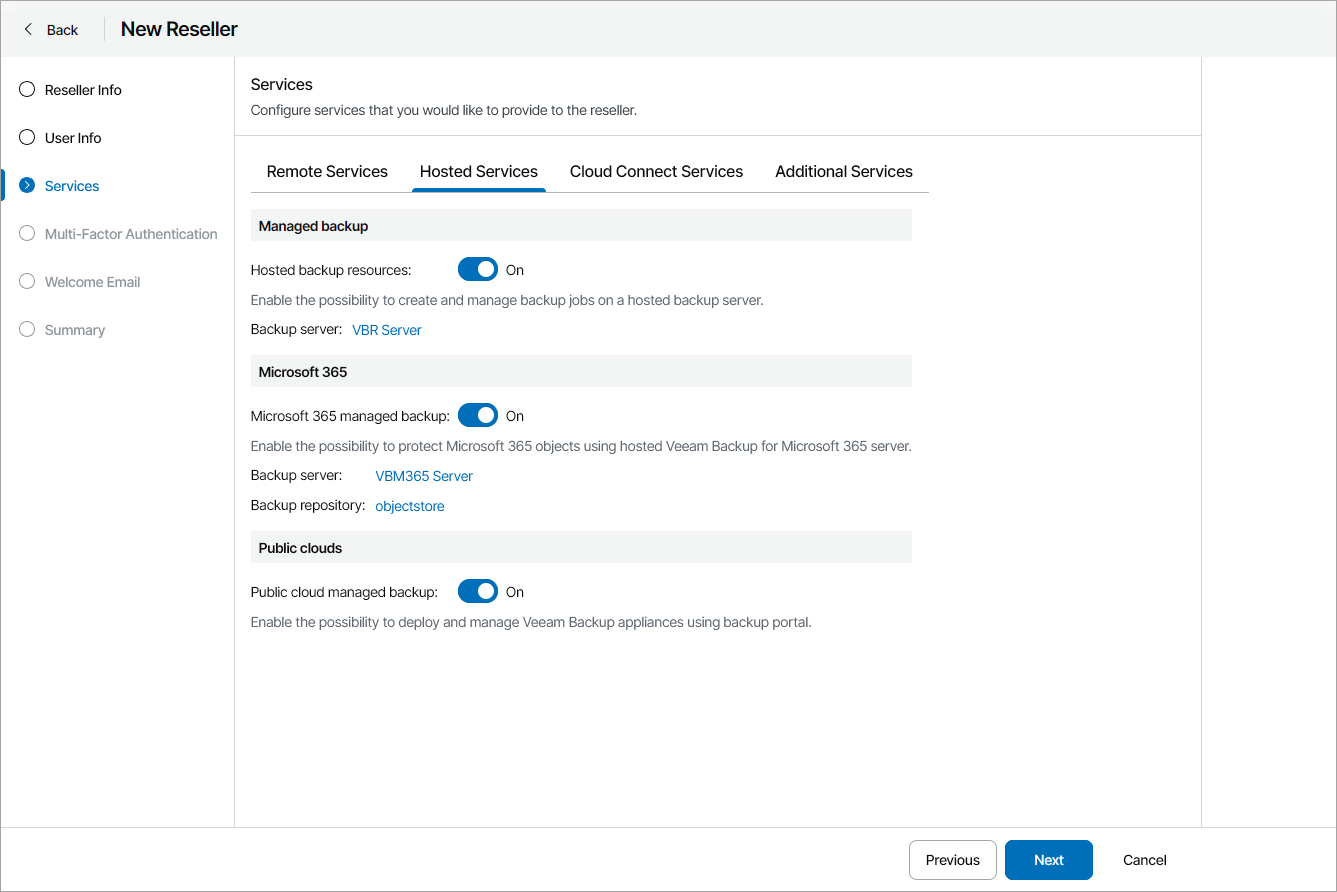Select the Services step chevron icon
This screenshot has height=892, width=1337.
pos(26,185)
